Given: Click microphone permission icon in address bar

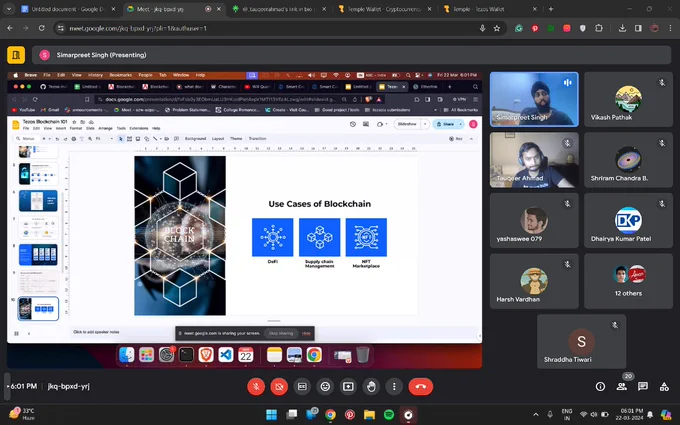Looking at the screenshot, I should 482,28.
